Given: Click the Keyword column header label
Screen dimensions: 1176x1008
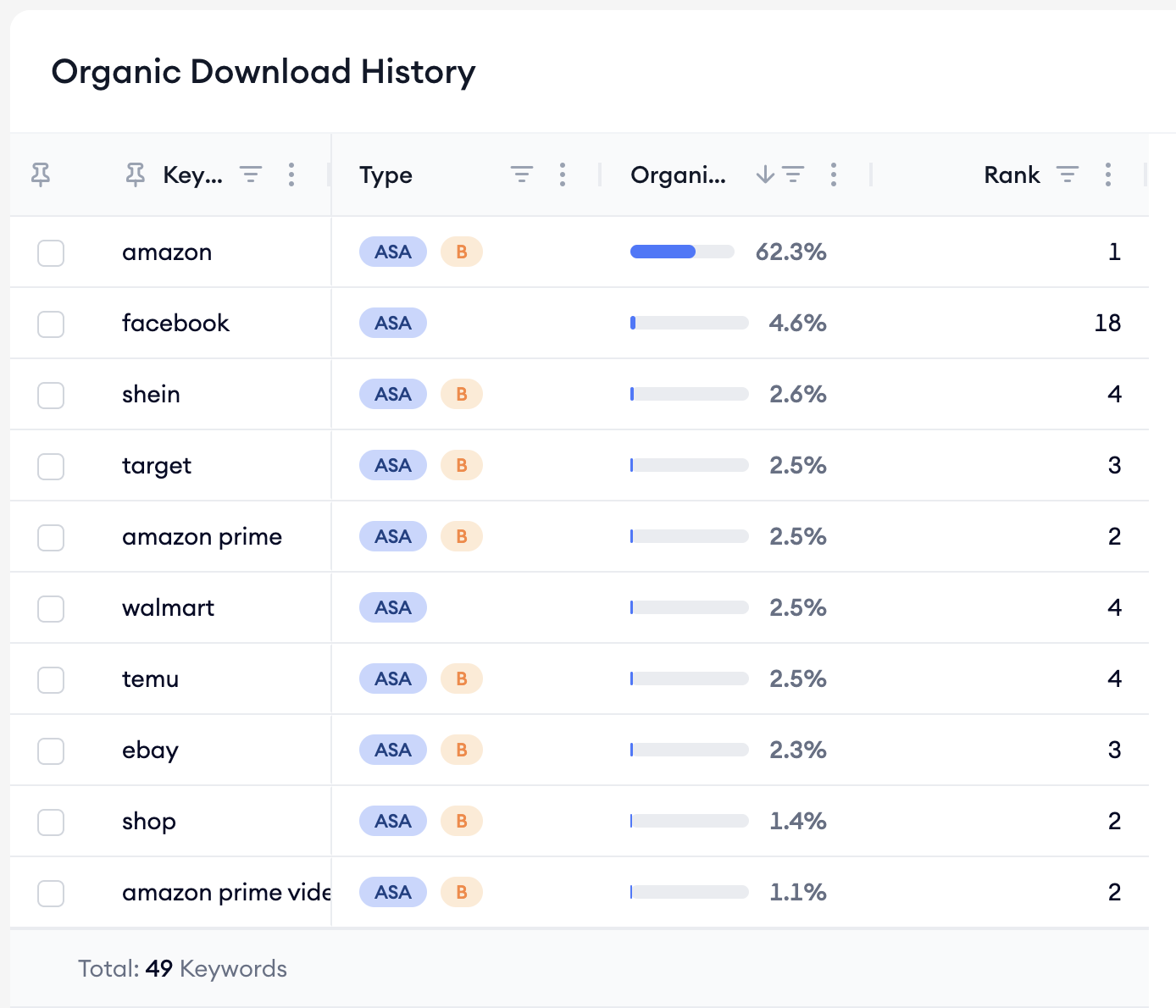Looking at the screenshot, I should tap(193, 175).
